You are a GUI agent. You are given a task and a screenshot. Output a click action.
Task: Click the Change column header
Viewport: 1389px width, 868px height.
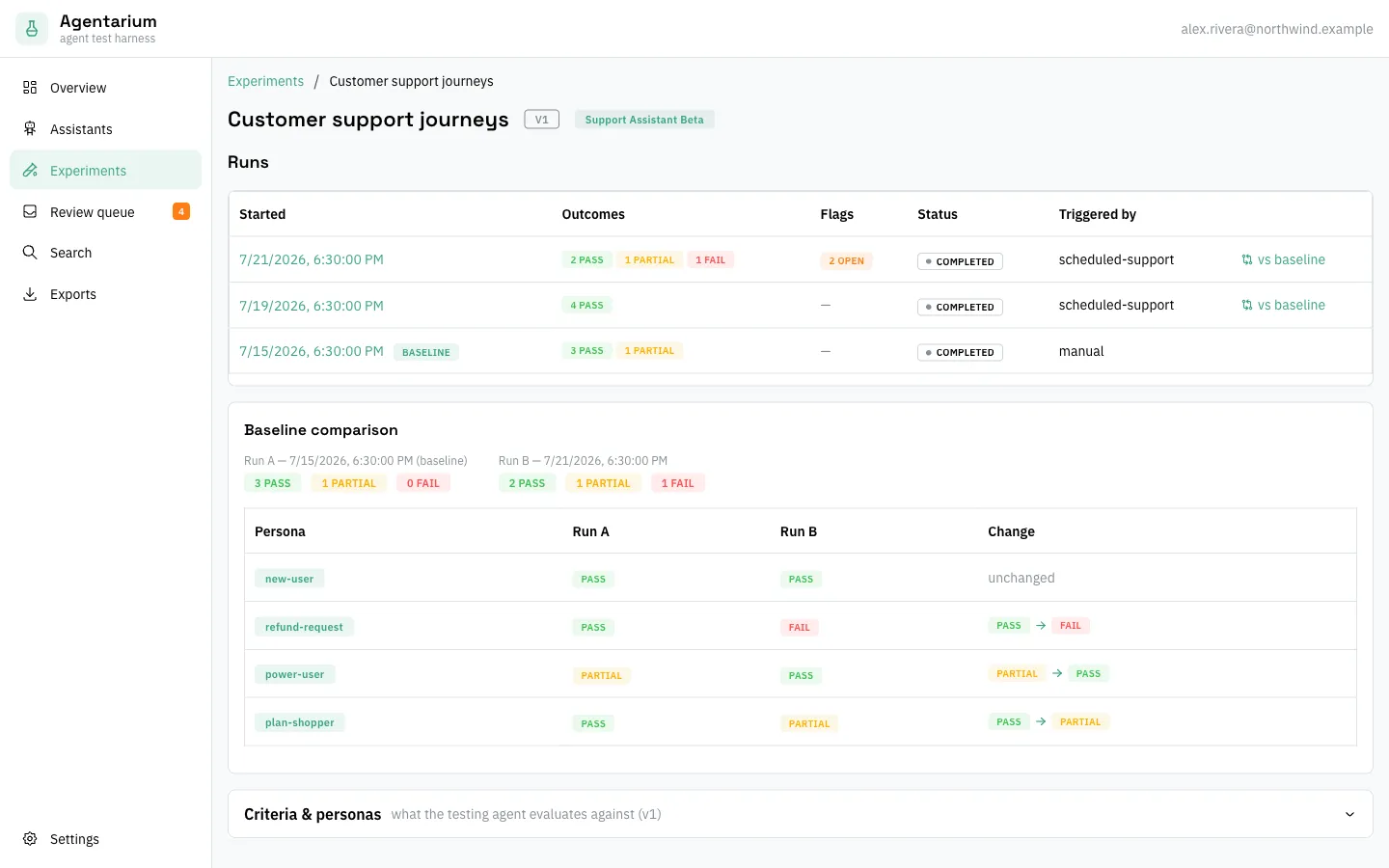[1011, 531]
